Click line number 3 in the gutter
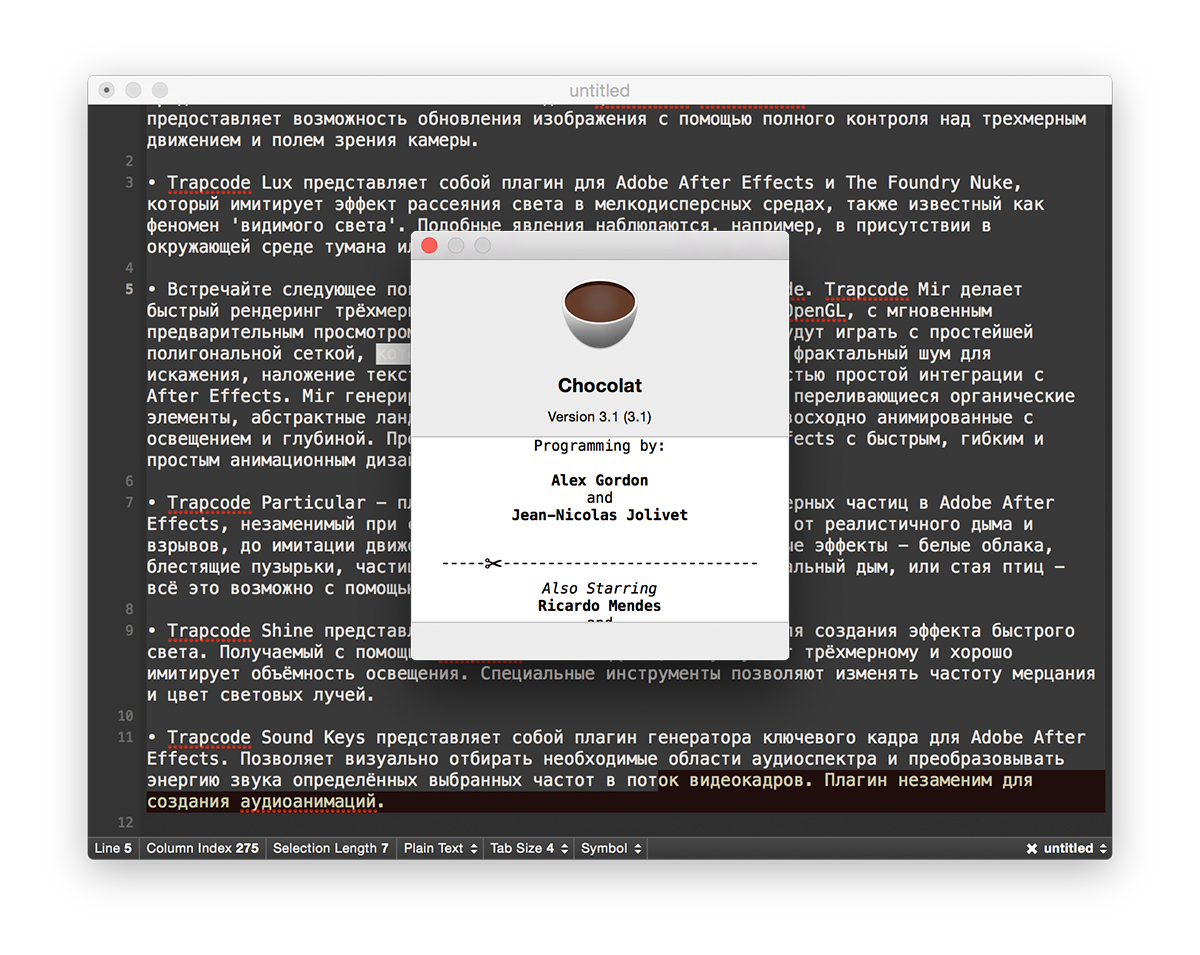The width and height of the screenshot is (1200, 955). (129, 182)
